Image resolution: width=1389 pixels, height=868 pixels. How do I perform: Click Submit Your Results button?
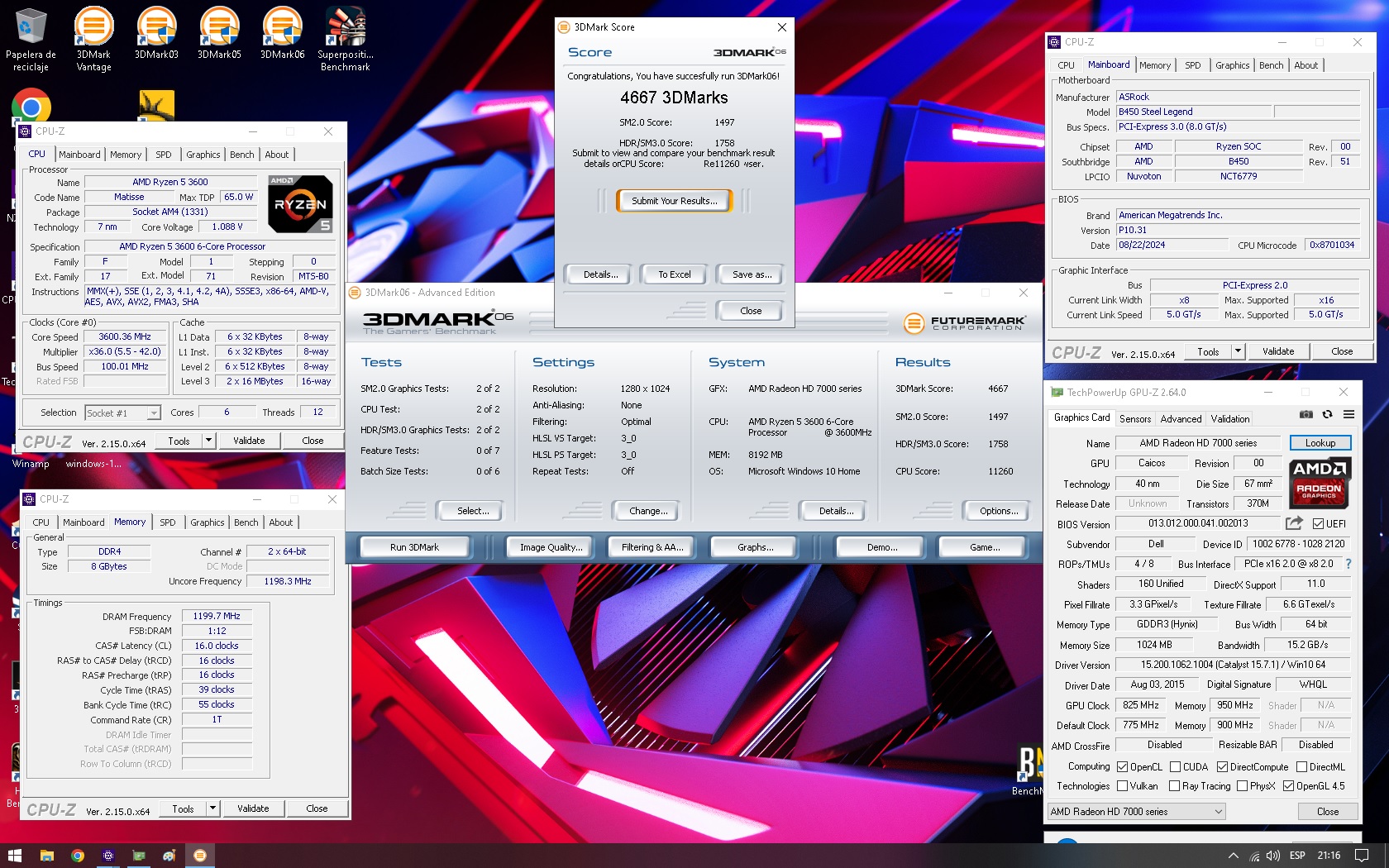click(674, 201)
